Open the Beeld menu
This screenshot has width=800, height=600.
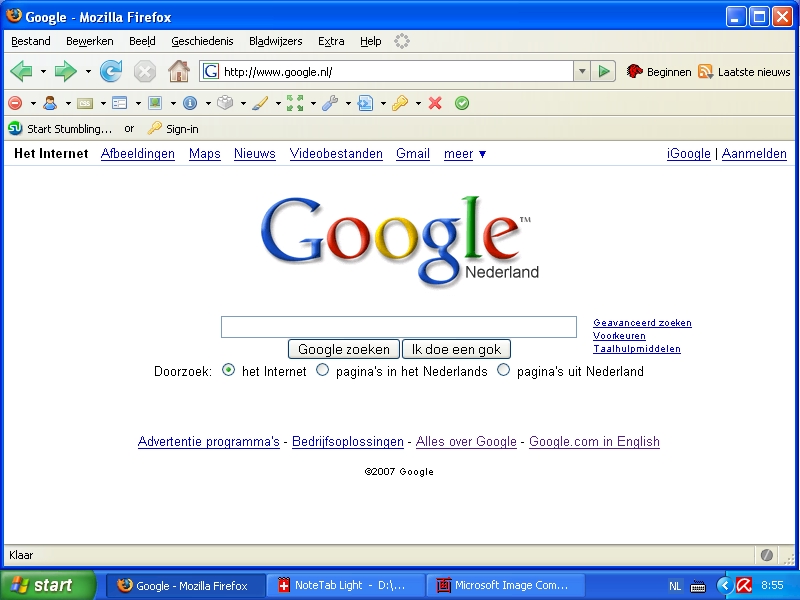click(x=142, y=41)
